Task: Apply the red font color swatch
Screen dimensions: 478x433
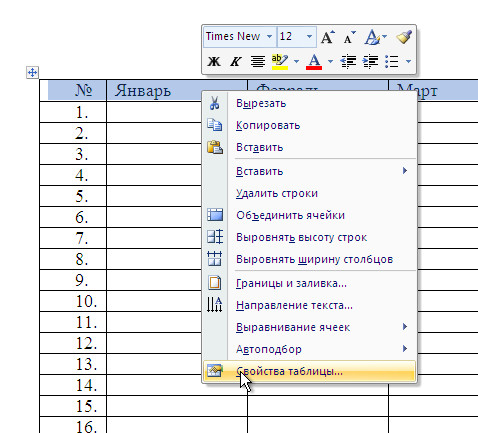Action: tap(314, 62)
